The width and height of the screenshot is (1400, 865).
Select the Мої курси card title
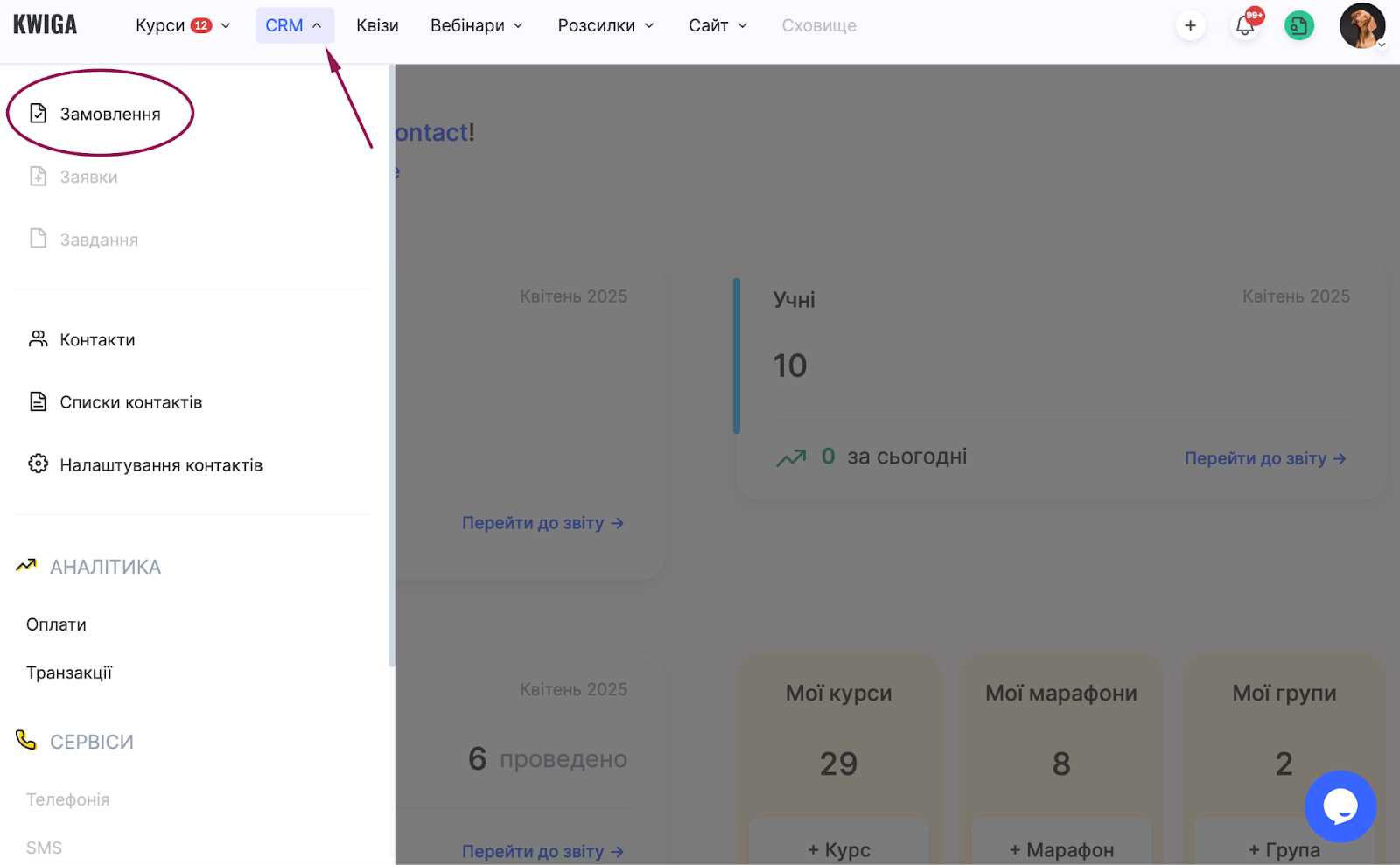838,693
